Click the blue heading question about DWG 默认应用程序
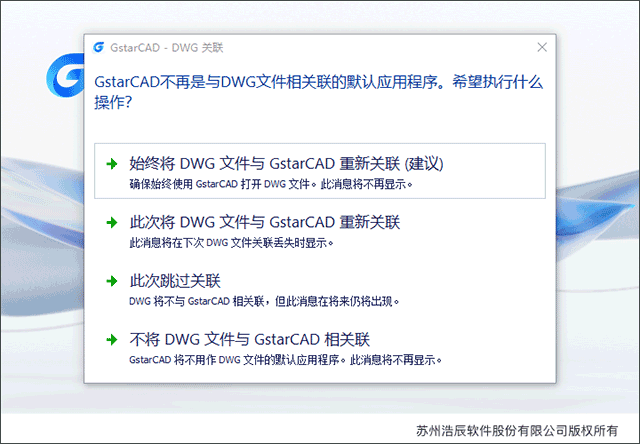The image size is (640, 444). tap(318, 92)
